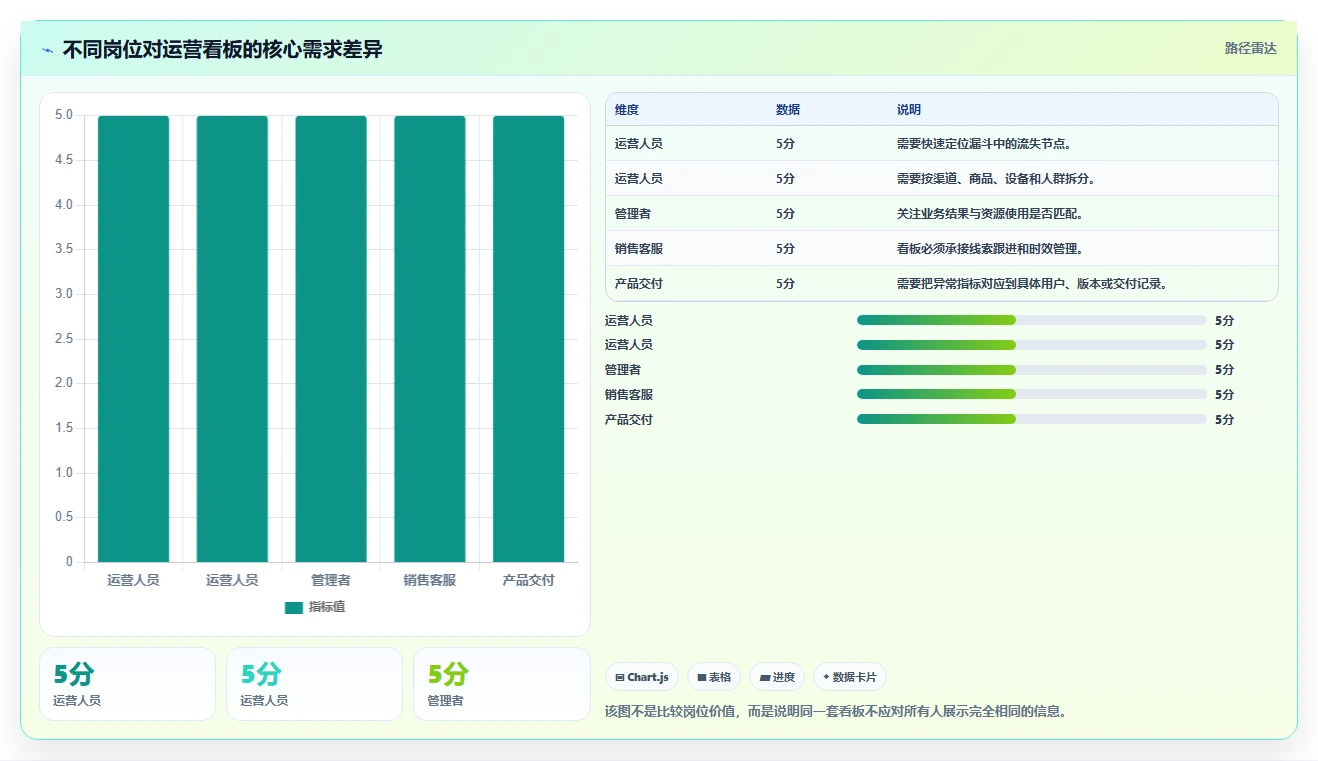Screen dimensions: 1318x761
Task: Click the 5.0 tick label on the chart's y-axis
Action: pos(63,115)
